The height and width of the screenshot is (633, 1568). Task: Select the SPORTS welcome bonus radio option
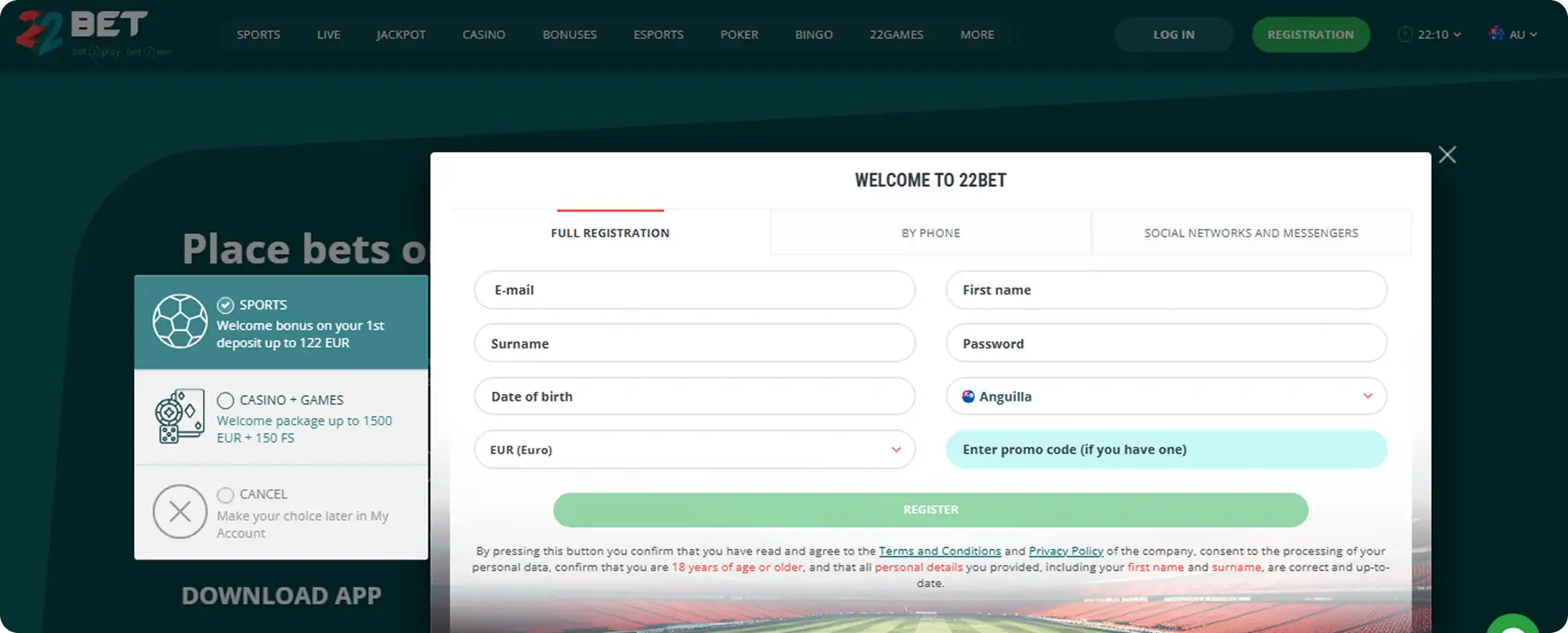pyautogui.click(x=225, y=305)
